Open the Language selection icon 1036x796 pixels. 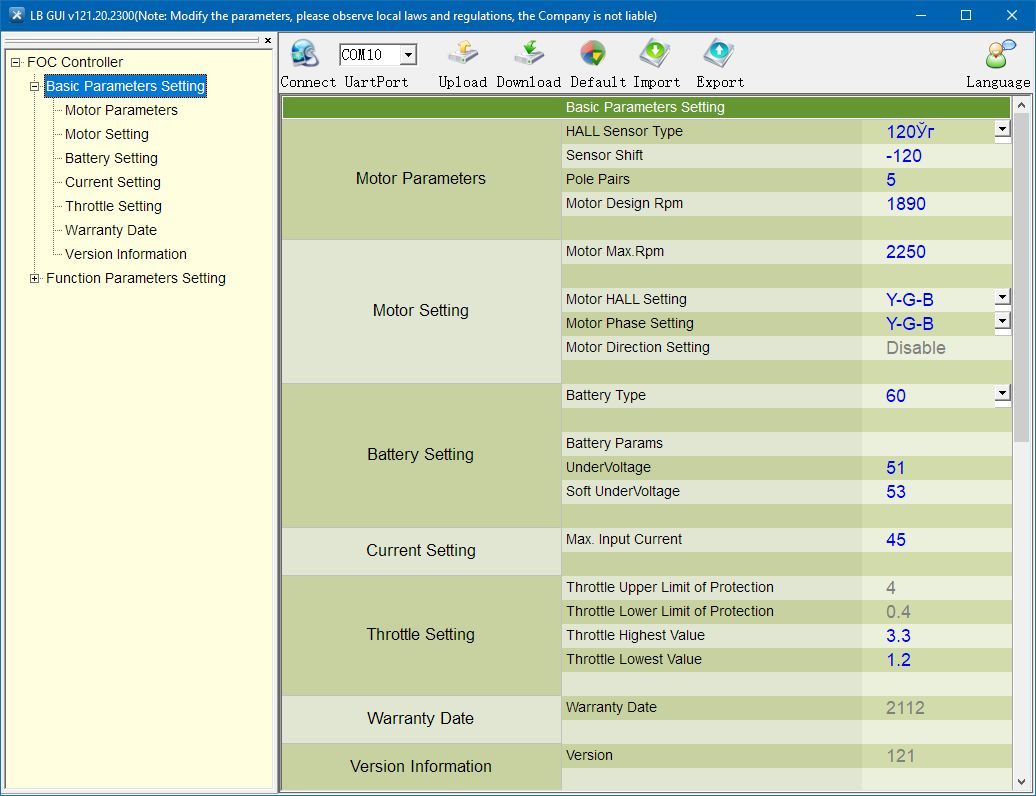click(x=999, y=54)
